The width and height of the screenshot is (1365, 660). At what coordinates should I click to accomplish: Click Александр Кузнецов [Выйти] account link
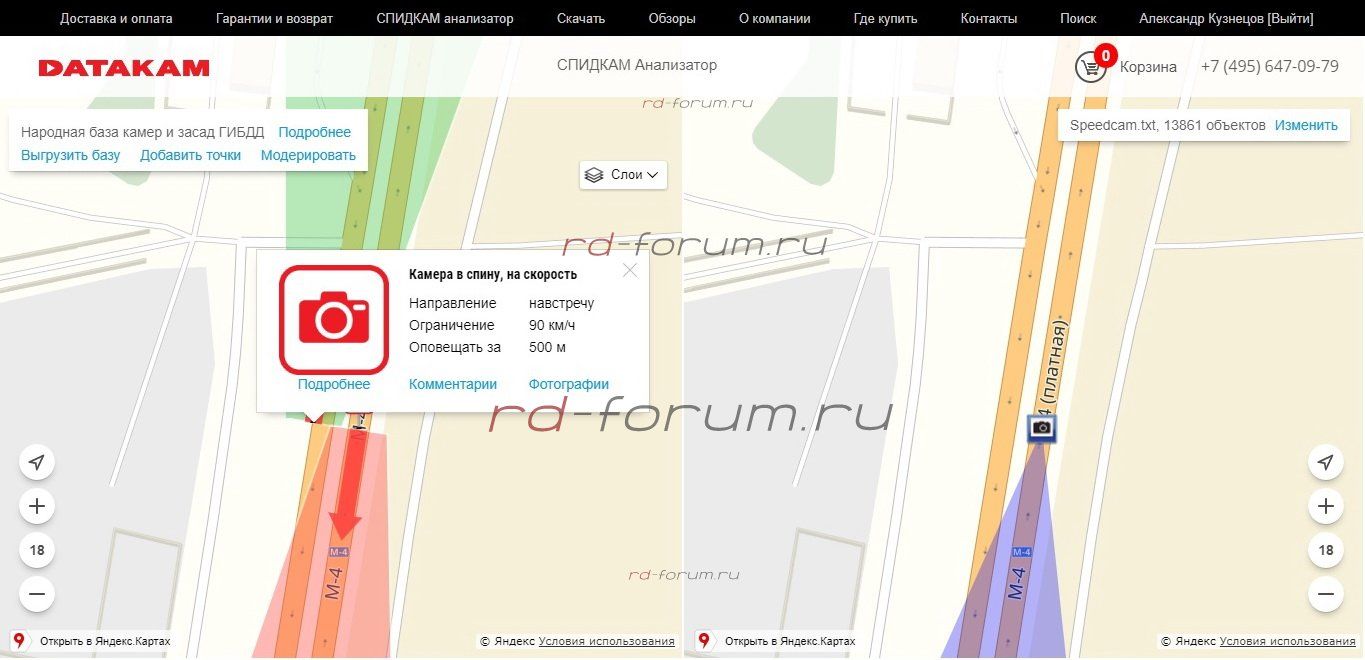point(1226,18)
